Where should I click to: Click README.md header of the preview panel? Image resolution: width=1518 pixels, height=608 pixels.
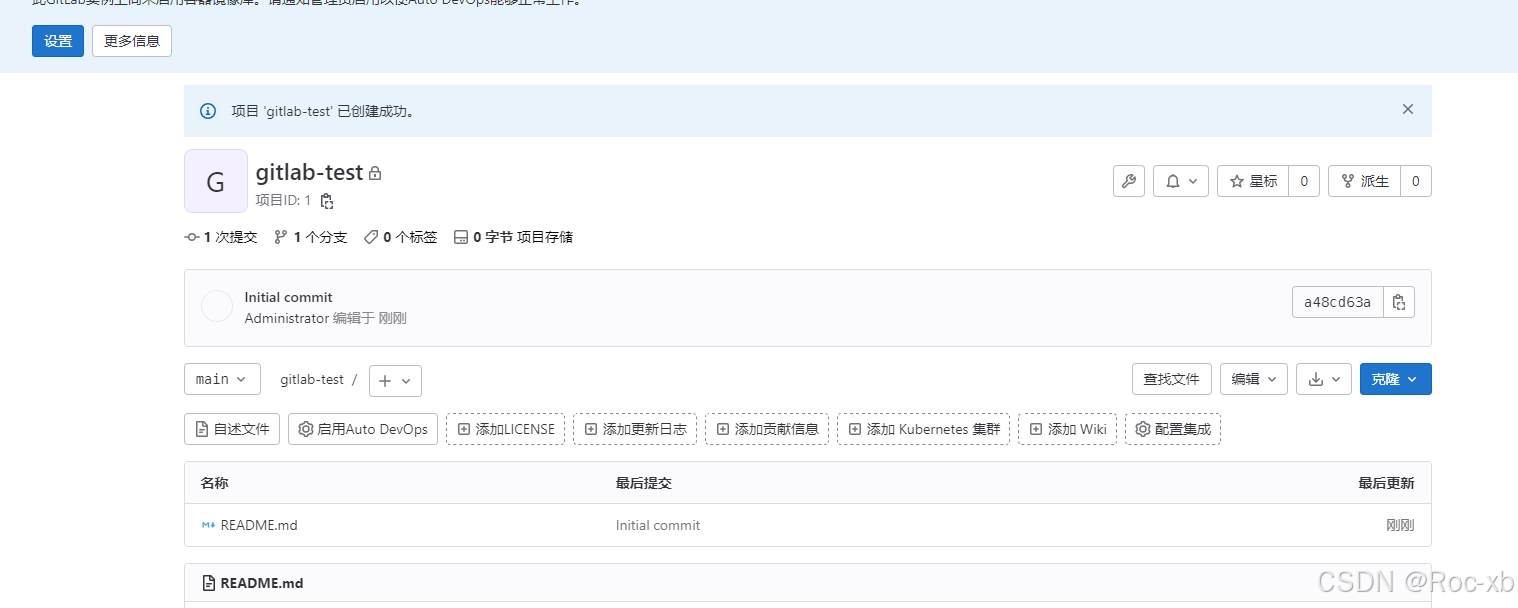point(262,583)
